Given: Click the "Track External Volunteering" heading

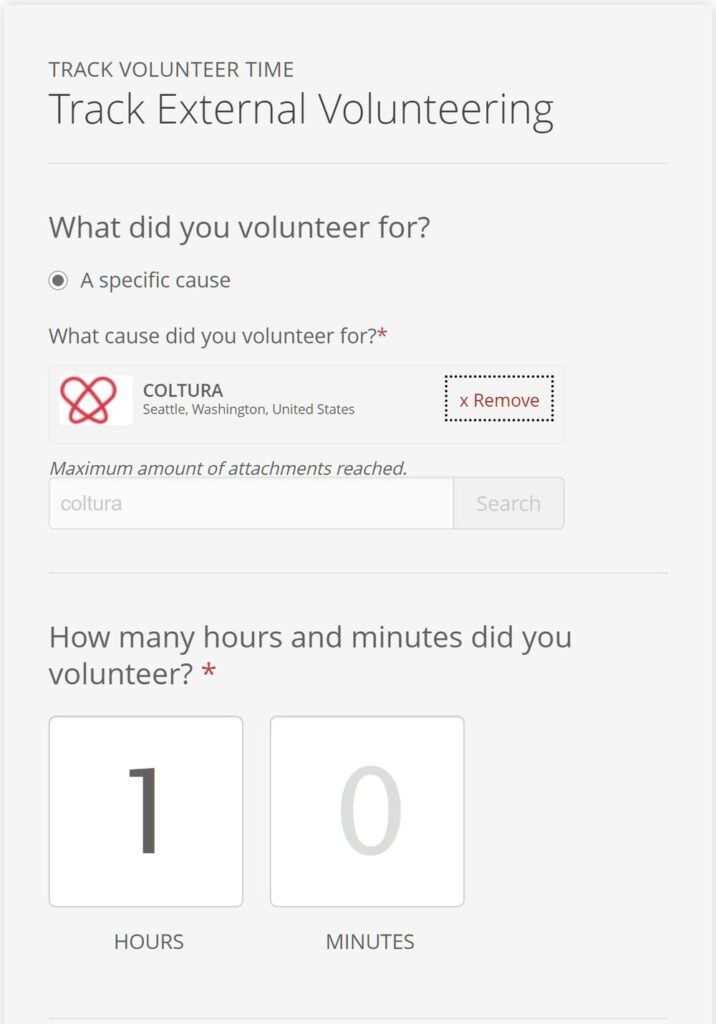Looking at the screenshot, I should tap(301, 108).
